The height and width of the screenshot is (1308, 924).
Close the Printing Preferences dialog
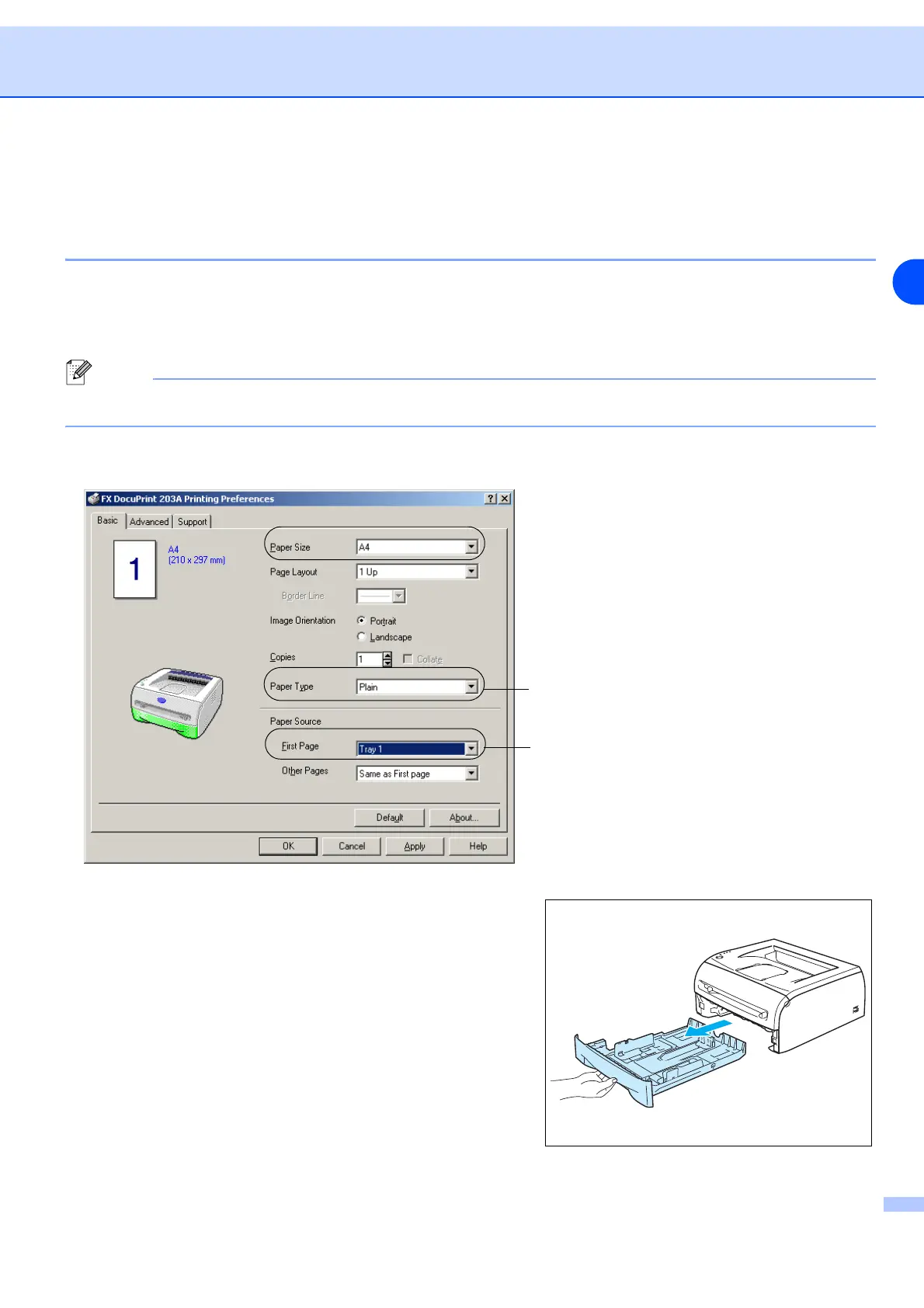[x=505, y=499]
